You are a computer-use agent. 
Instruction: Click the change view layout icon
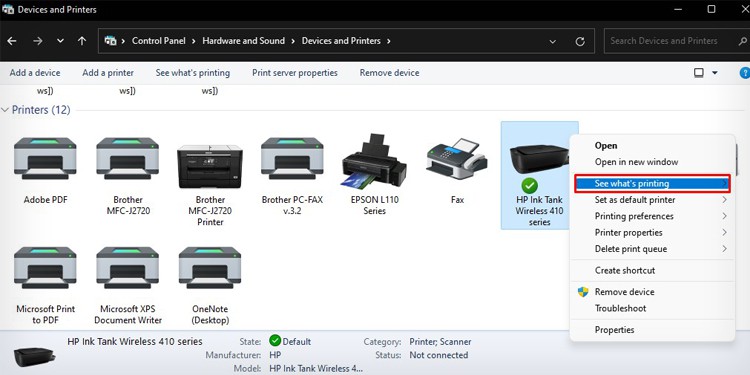pos(699,73)
